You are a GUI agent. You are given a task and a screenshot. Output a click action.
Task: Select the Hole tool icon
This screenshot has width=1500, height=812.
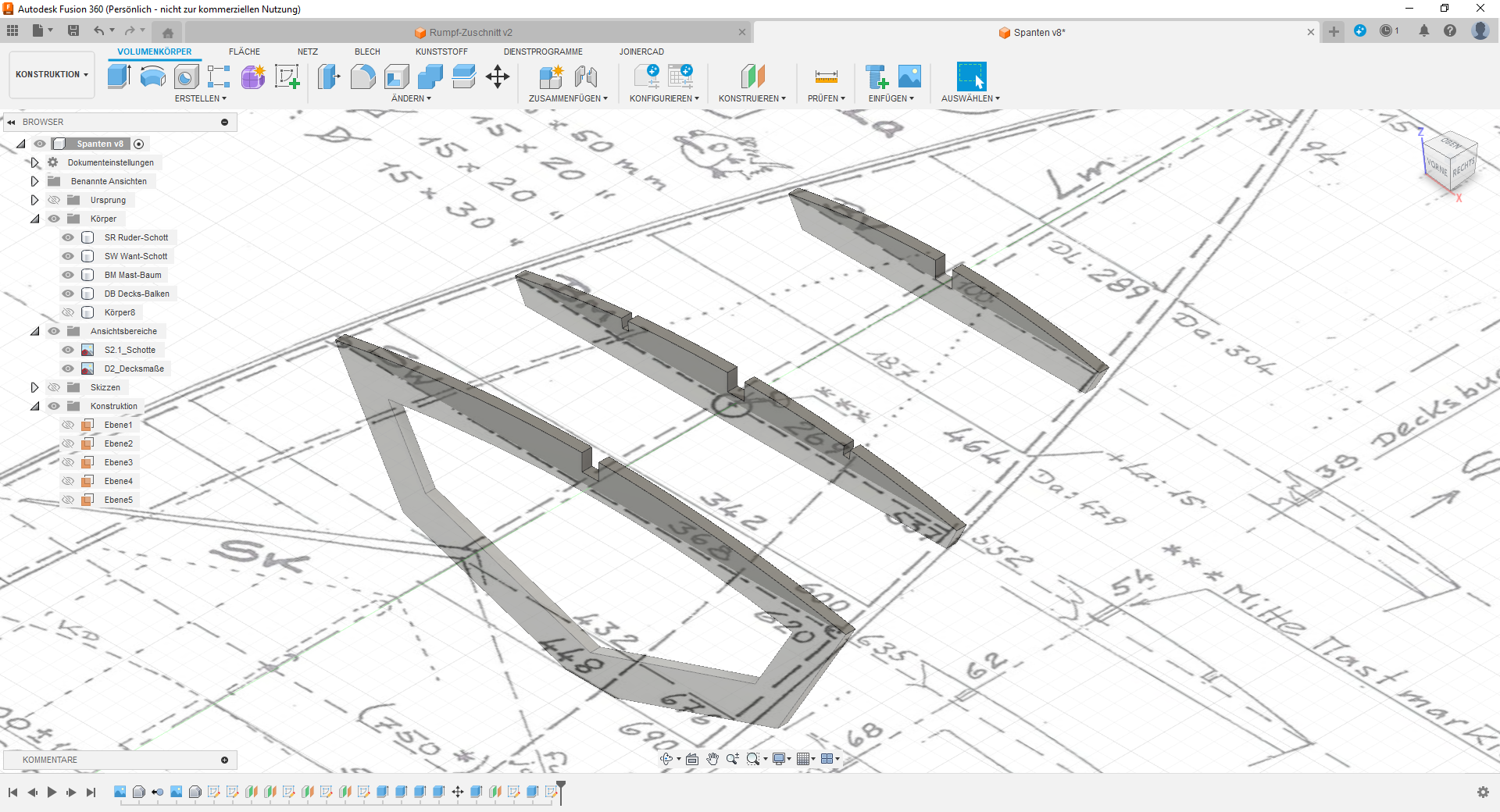pos(186,77)
